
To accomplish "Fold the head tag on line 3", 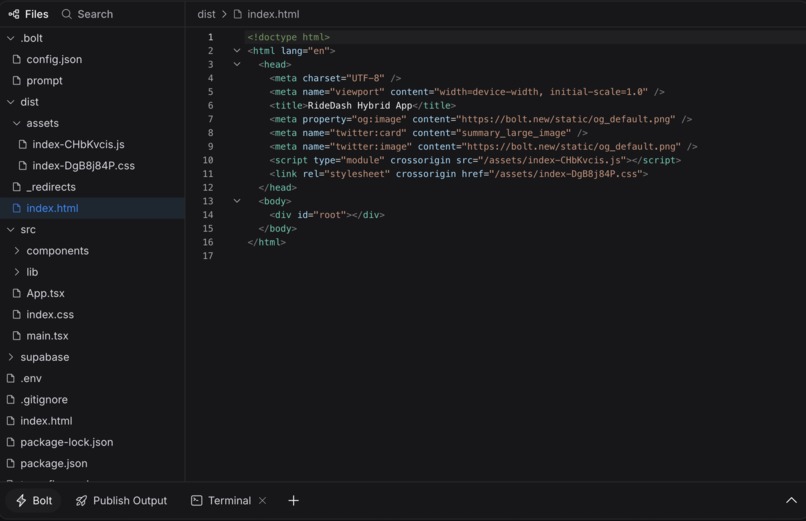I will click(x=237, y=64).
